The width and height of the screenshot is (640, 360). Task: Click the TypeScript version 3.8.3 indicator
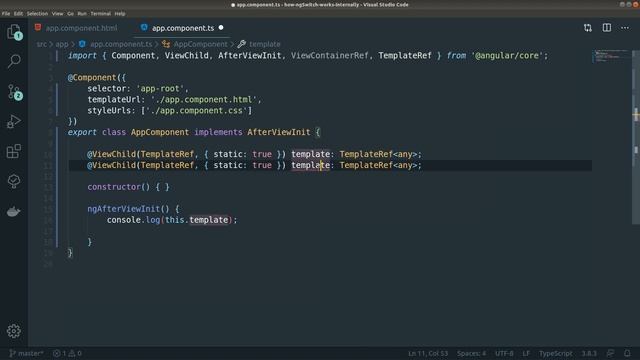(589, 353)
